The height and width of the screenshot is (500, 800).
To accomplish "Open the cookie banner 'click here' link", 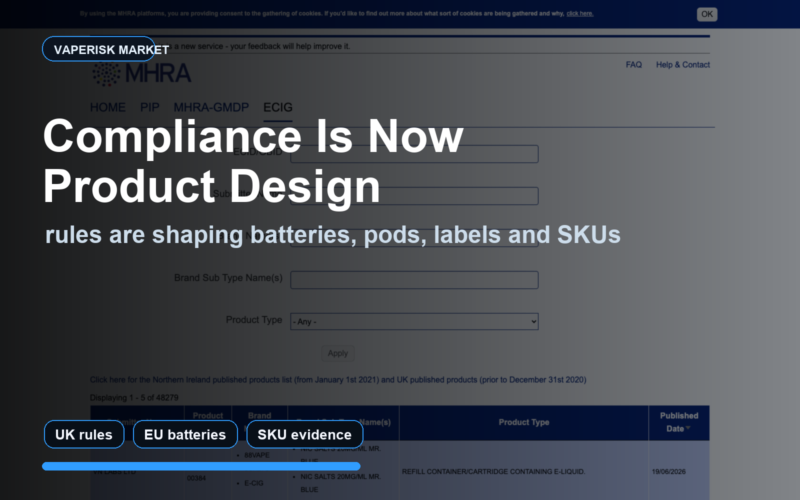I will tap(580, 14).
